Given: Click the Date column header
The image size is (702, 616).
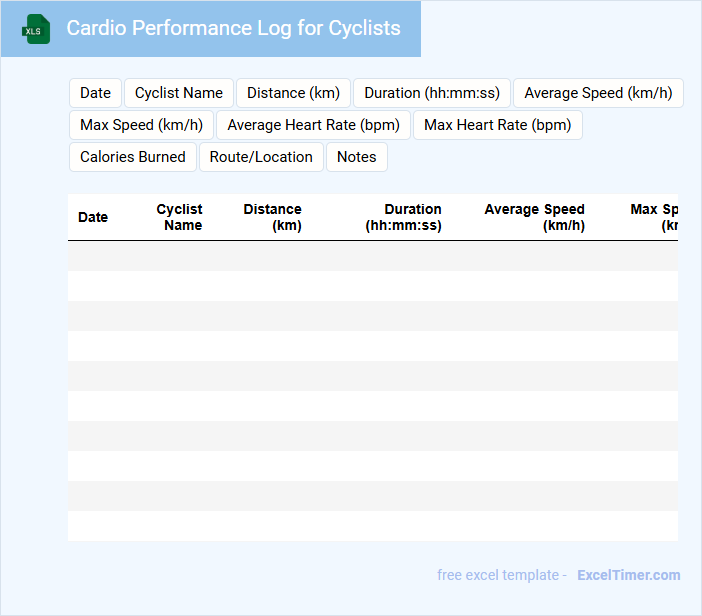Looking at the screenshot, I should (x=93, y=217).
